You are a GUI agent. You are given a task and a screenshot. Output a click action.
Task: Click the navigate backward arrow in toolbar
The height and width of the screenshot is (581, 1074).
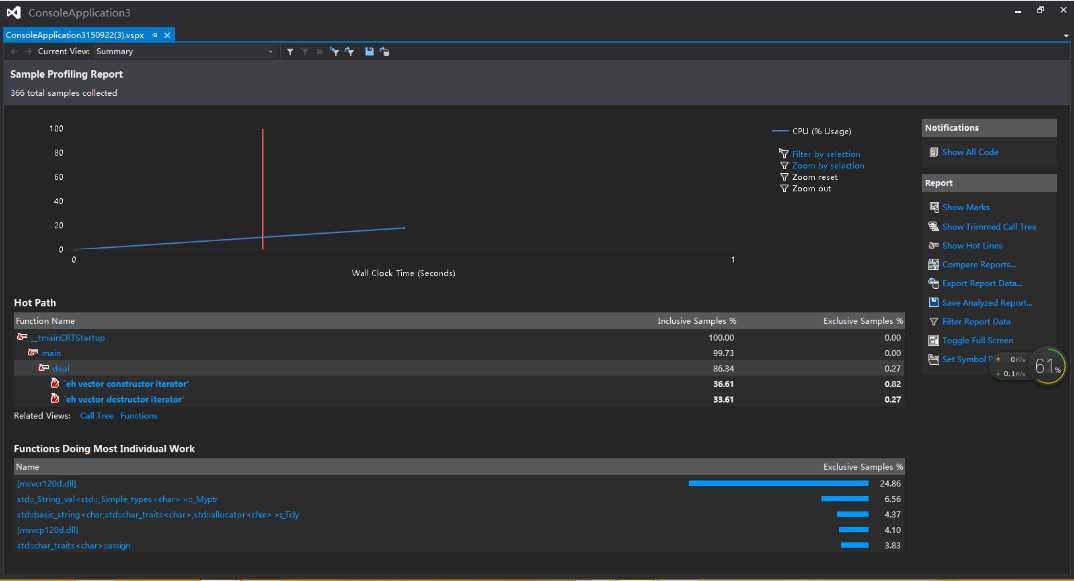click(14, 51)
